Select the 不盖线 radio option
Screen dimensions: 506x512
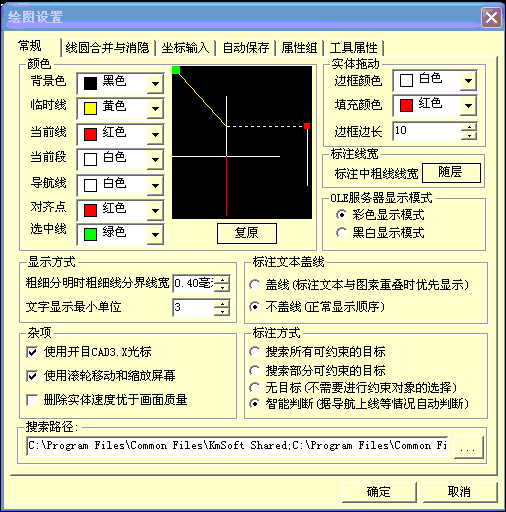255,306
